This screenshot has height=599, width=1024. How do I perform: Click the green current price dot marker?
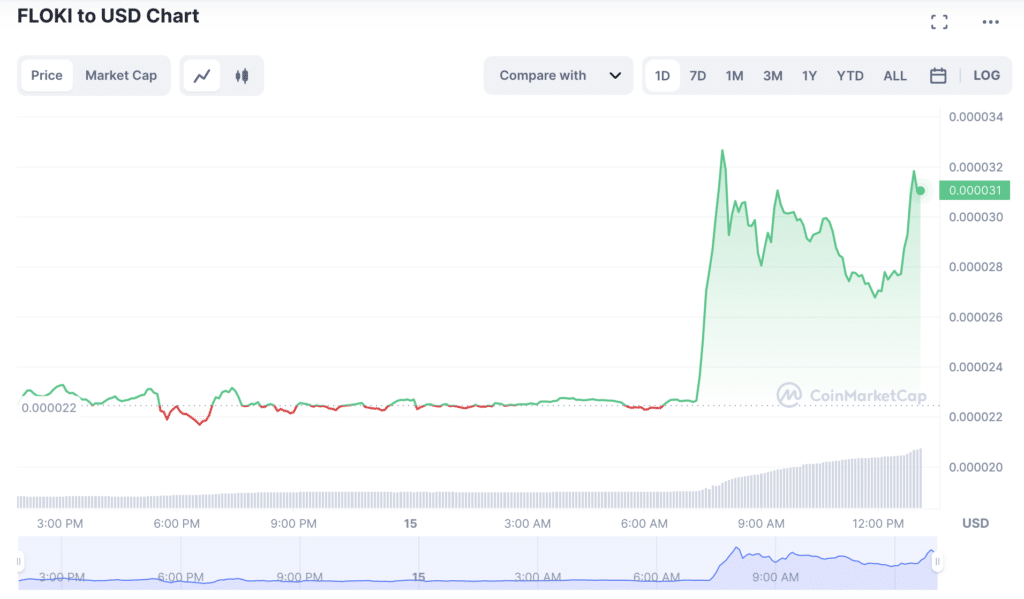pos(920,191)
